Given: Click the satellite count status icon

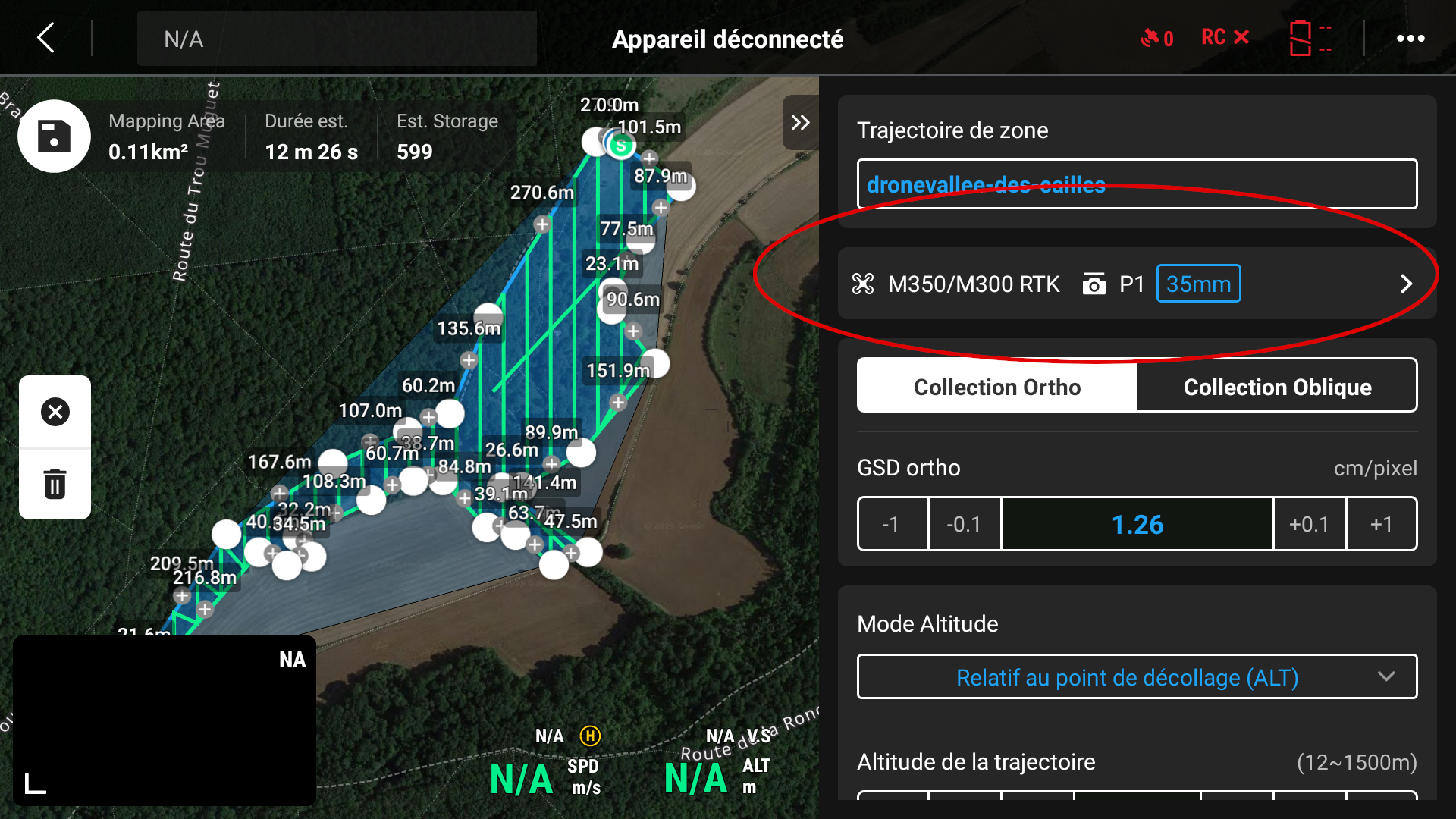Looking at the screenshot, I should pos(1156,38).
